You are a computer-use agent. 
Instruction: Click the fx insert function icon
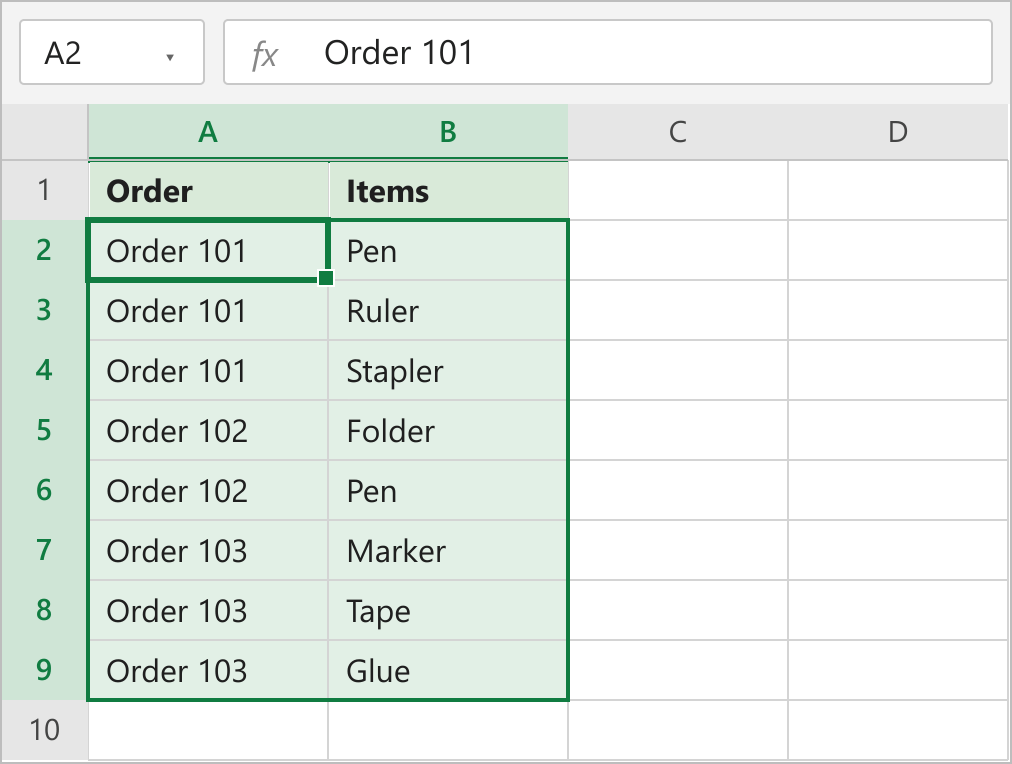(265, 54)
